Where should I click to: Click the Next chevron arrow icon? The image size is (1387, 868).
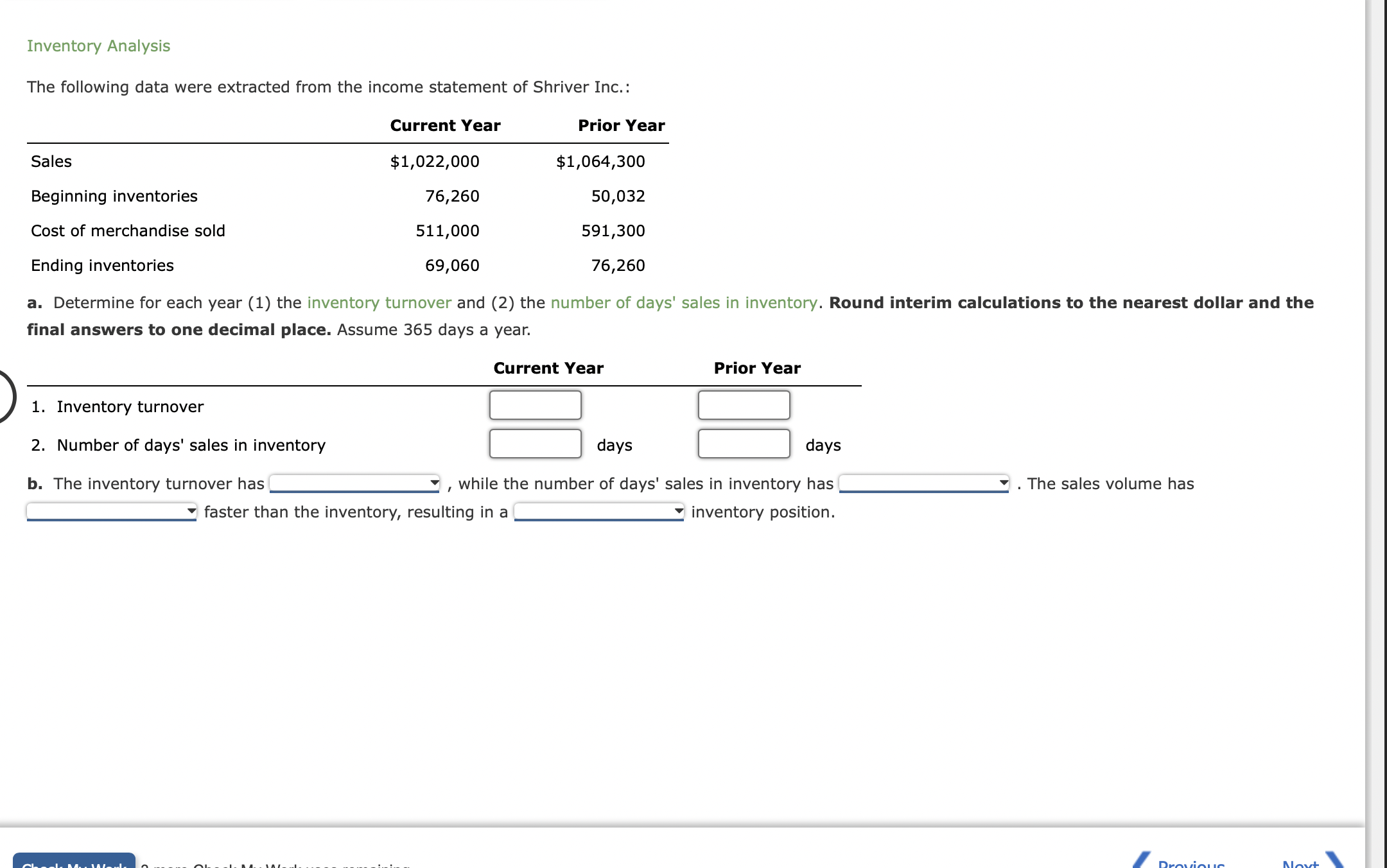[1334, 860]
